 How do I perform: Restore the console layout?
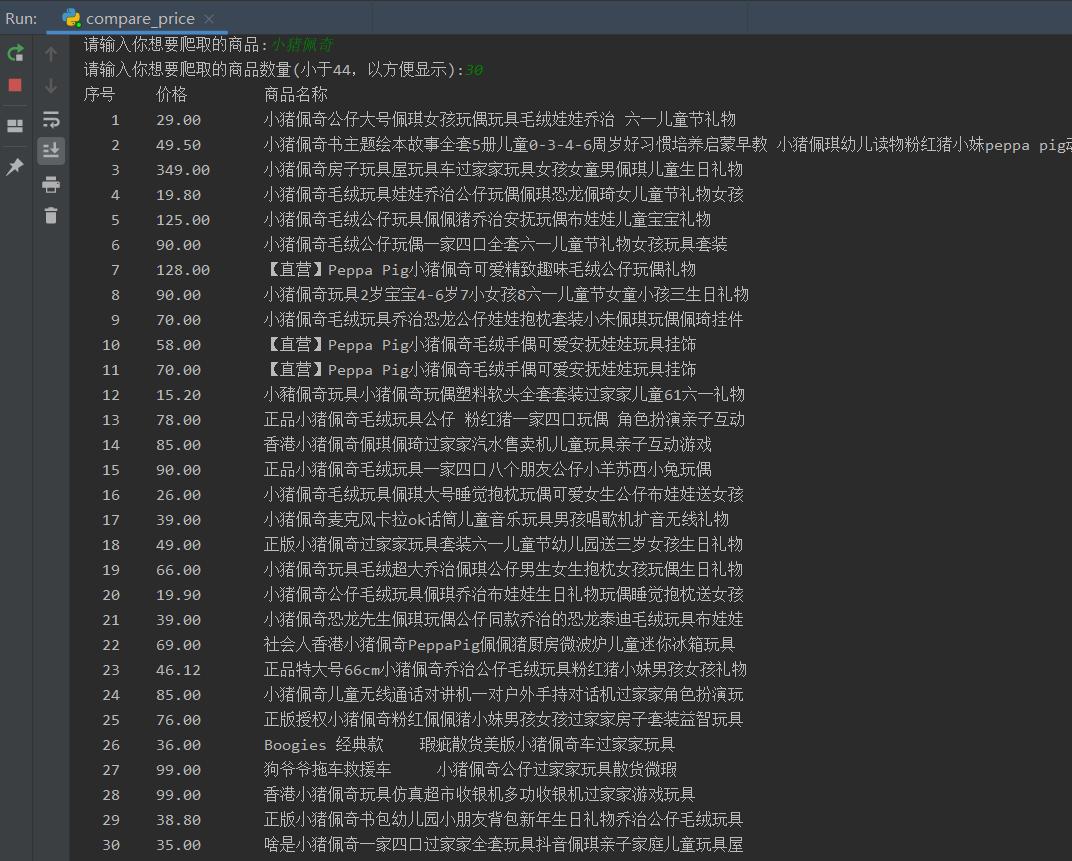15,126
